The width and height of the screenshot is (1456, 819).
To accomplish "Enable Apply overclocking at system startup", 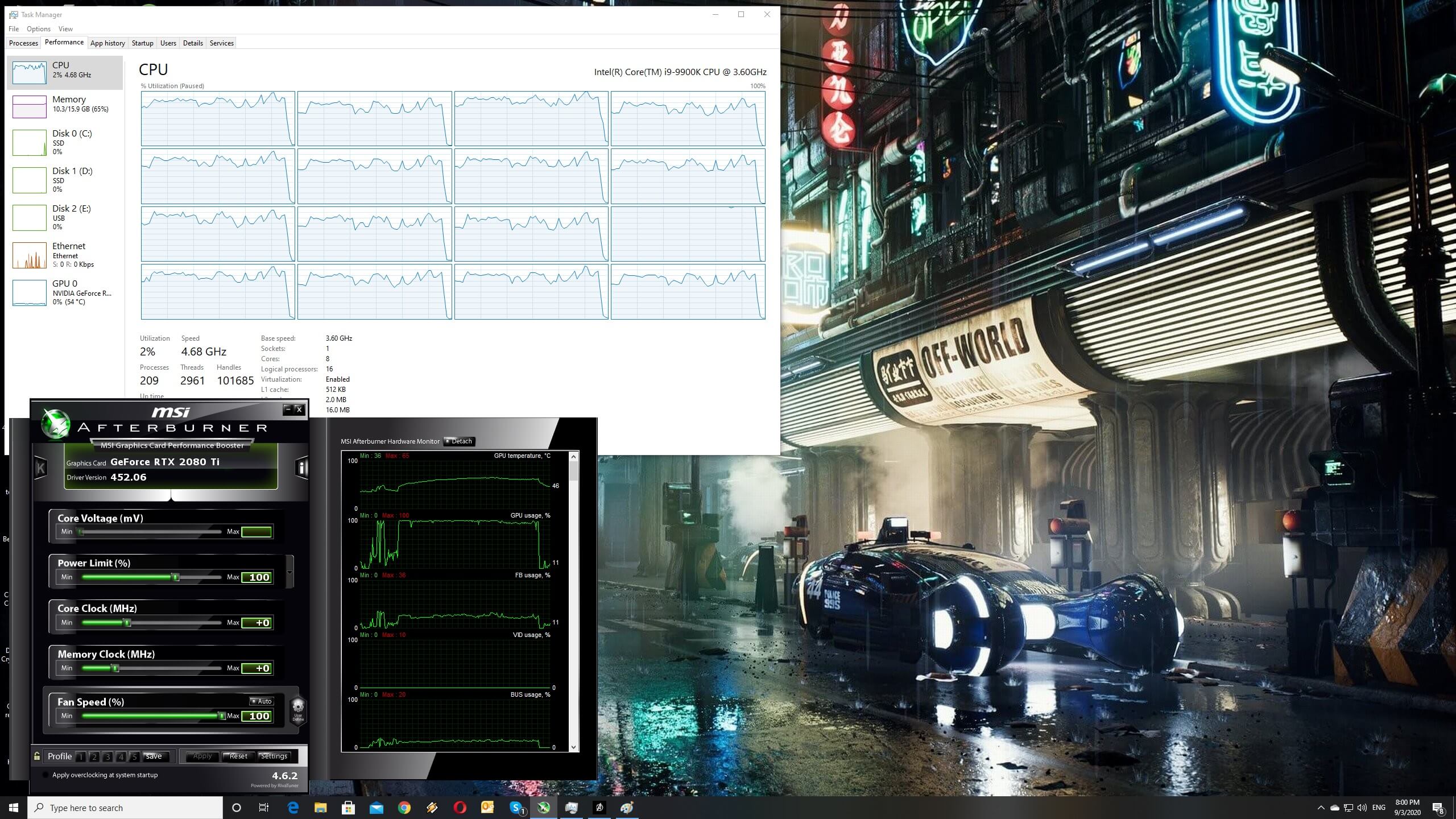I will pos(45,775).
